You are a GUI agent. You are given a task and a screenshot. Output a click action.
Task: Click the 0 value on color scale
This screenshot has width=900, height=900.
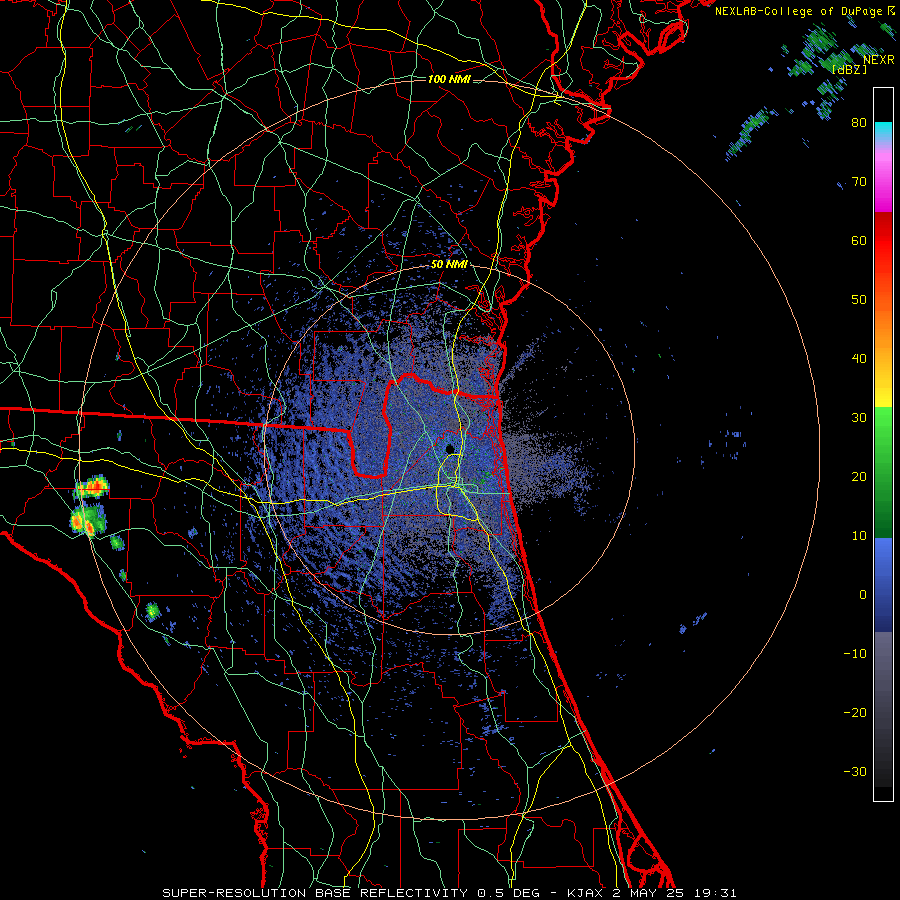[x=863, y=595]
